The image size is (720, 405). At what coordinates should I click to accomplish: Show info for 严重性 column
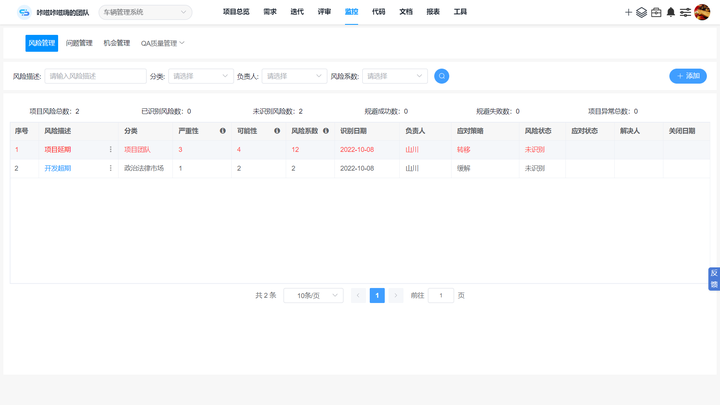pyautogui.click(x=223, y=131)
